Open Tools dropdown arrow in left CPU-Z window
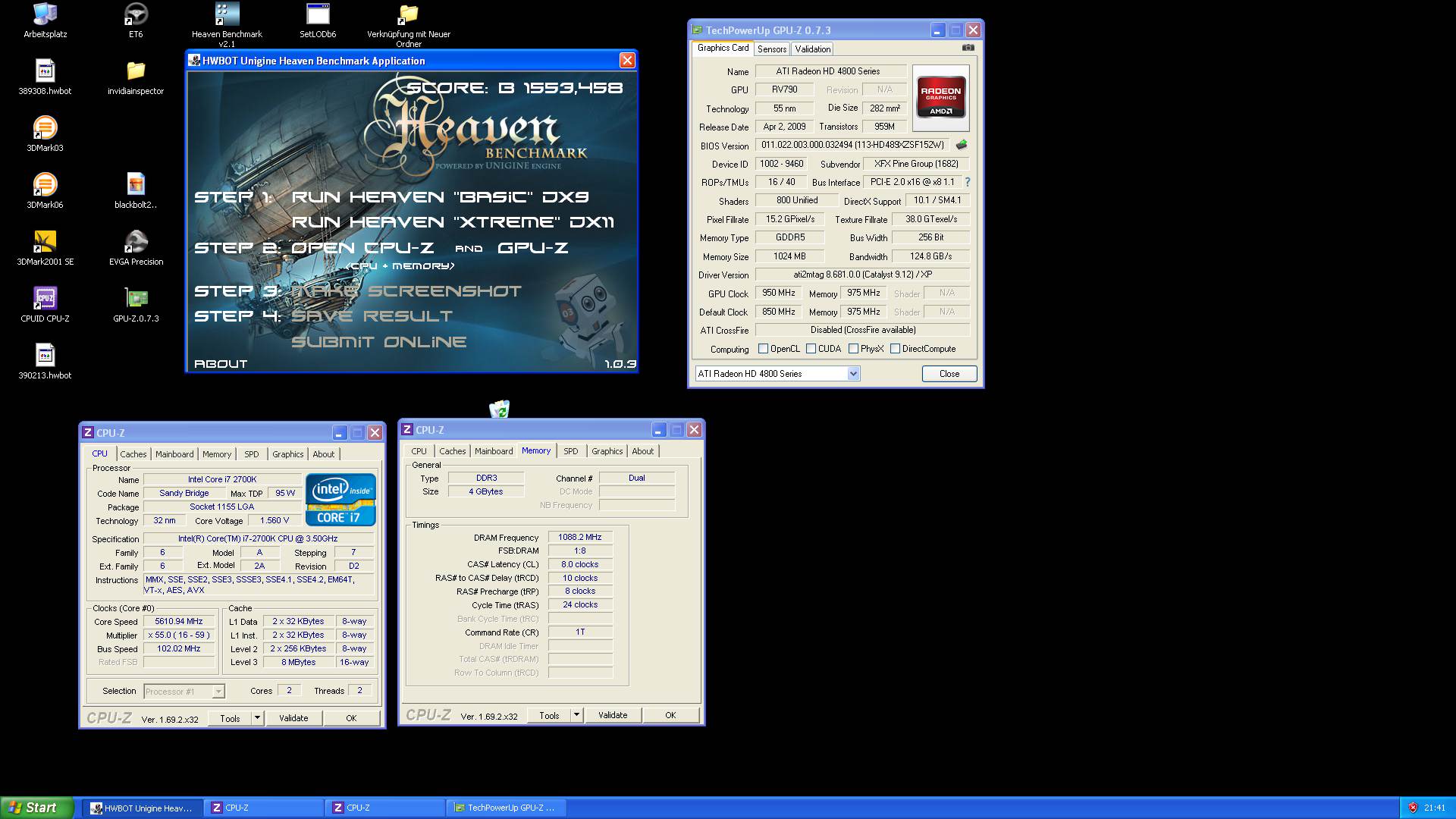The image size is (1456, 819). [x=257, y=718]
